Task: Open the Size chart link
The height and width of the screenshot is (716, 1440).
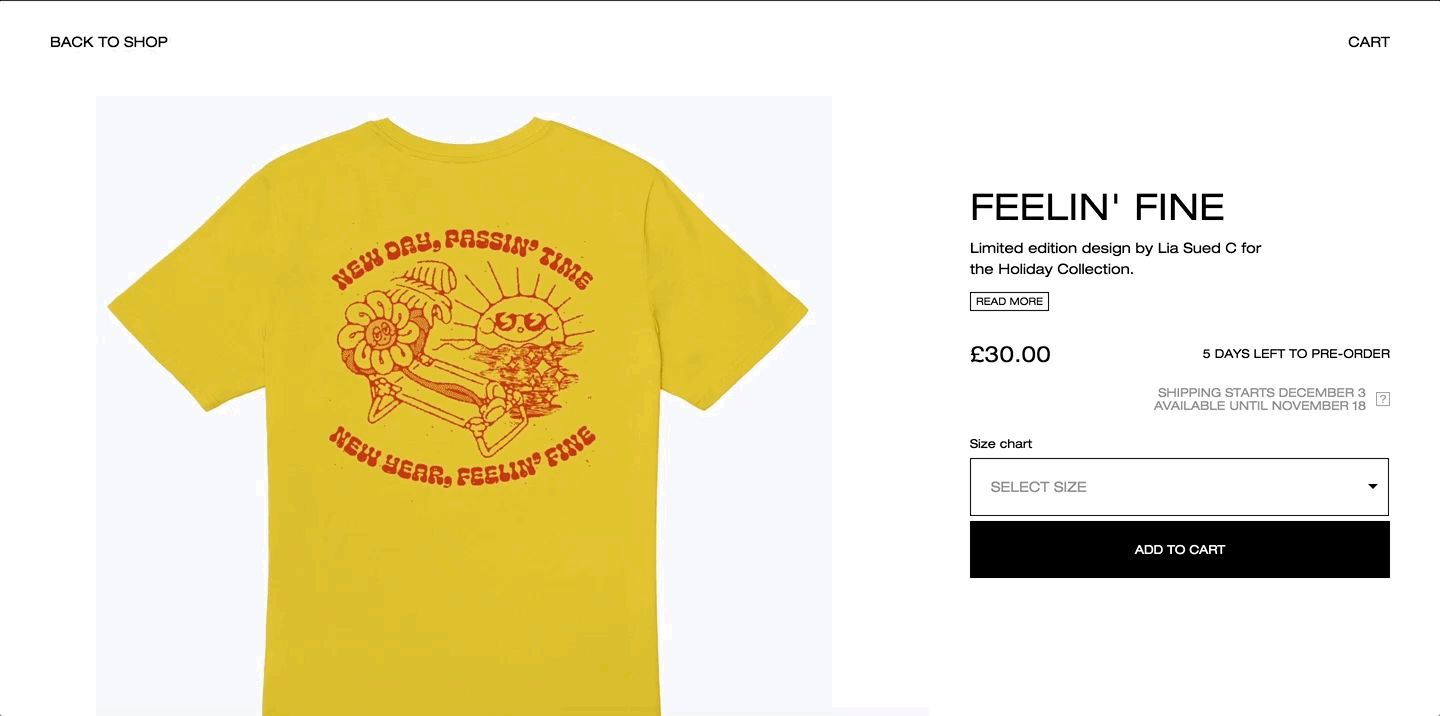Action: tap(1001, 444)
